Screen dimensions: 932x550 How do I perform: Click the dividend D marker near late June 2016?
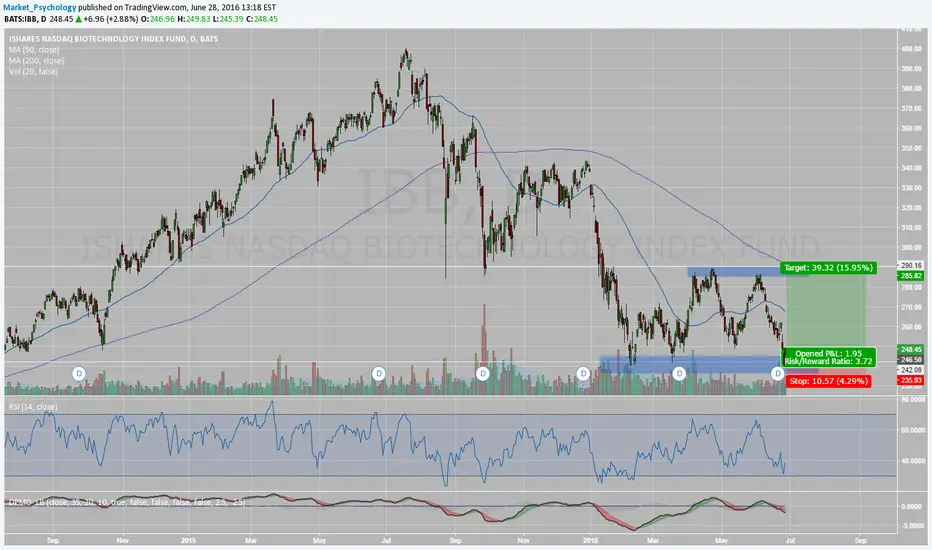tap(777, 373)
